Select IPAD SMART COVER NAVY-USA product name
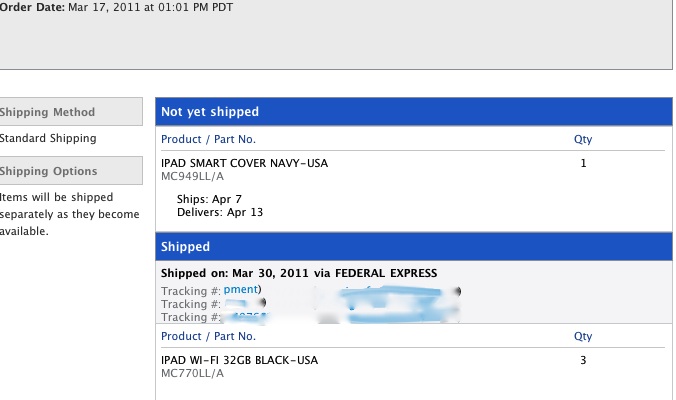The image size is (676, 400). pyautogui.click(x=244, y=163)
